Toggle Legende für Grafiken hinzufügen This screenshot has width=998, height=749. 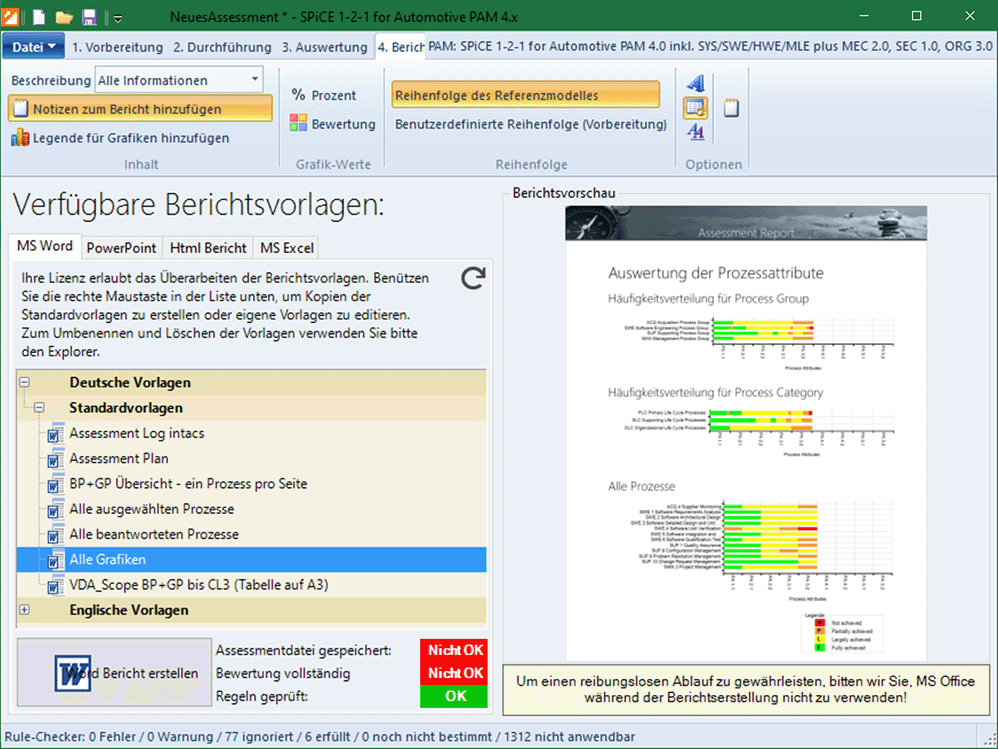coord(120,137)
